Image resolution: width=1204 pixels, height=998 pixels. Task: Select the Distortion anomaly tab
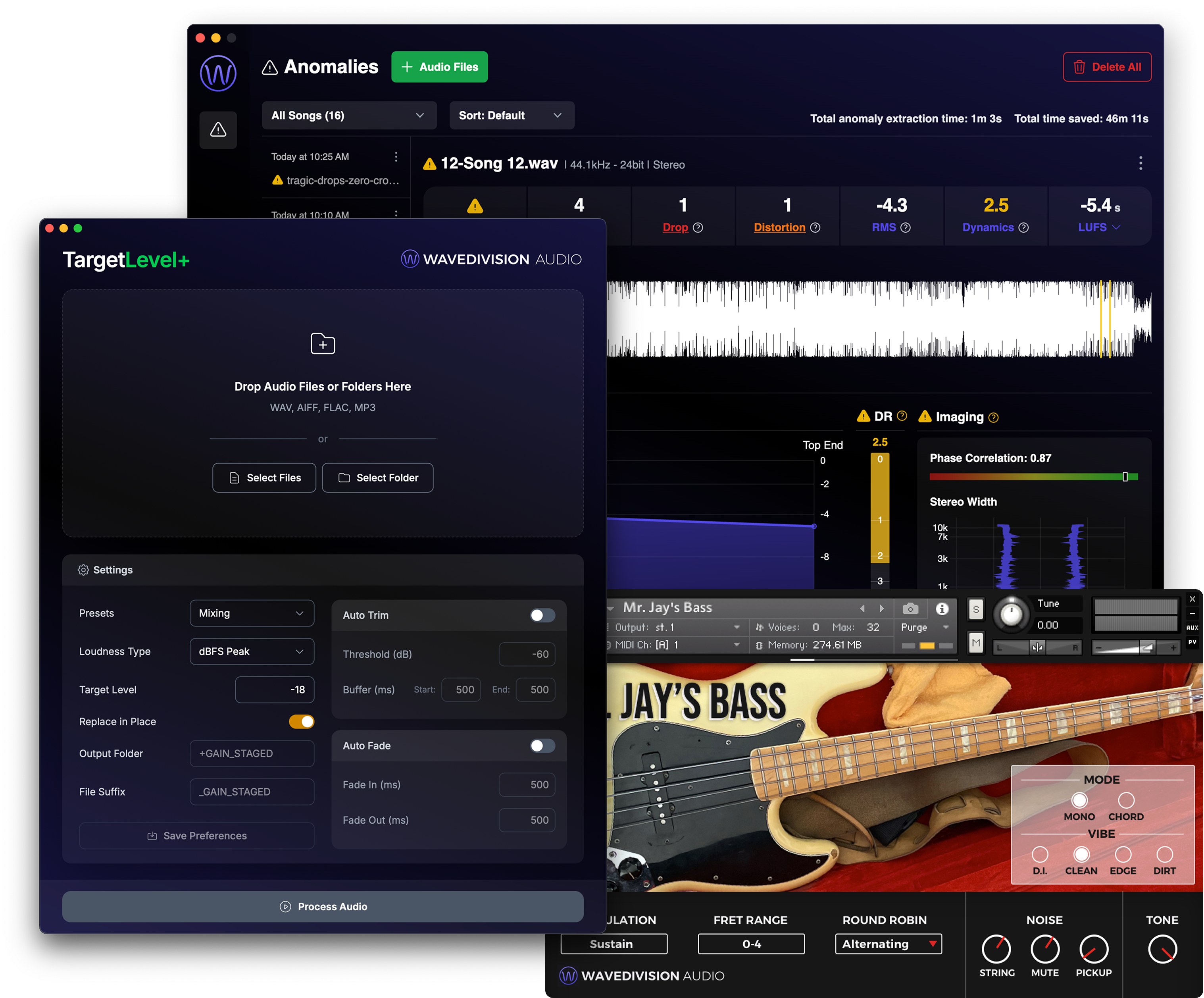click(779, 228)
